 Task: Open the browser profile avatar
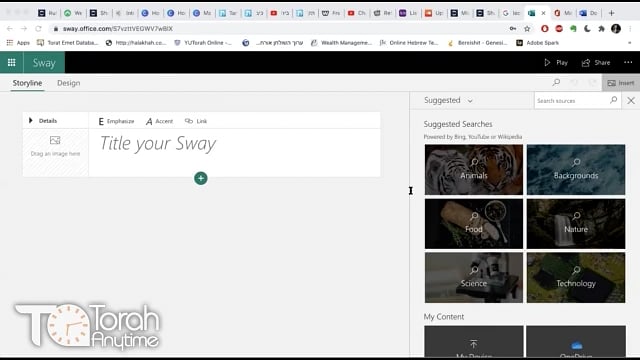point(616,29)
